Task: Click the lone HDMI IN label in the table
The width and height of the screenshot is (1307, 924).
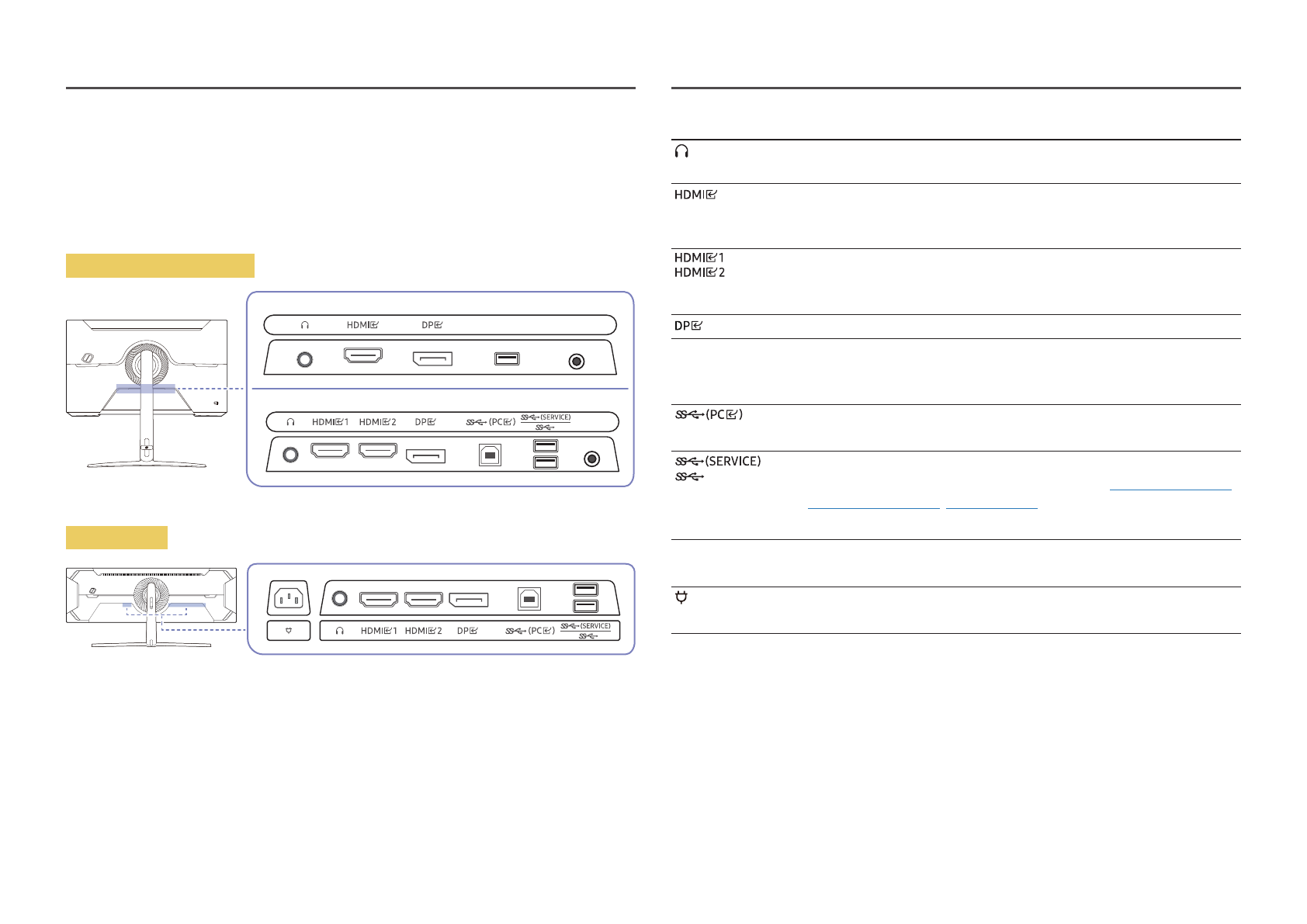Action: [x=695, y=195]
